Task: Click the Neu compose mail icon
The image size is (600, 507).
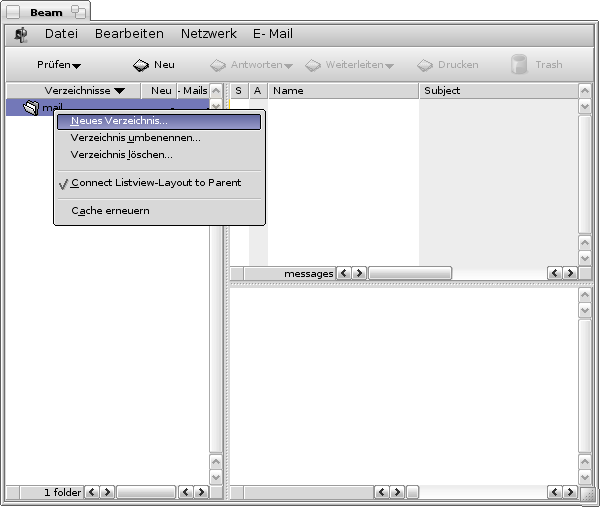Action: click(141, 65)
